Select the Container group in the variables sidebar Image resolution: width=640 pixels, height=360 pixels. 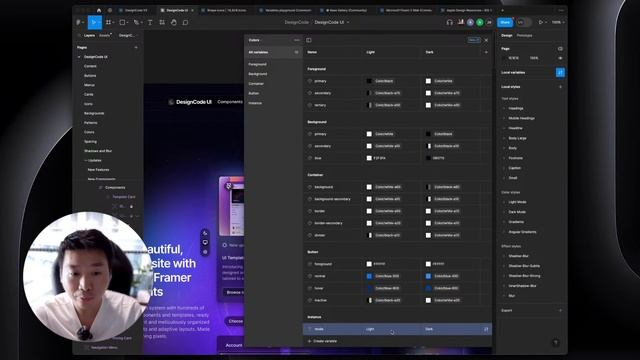256,84
